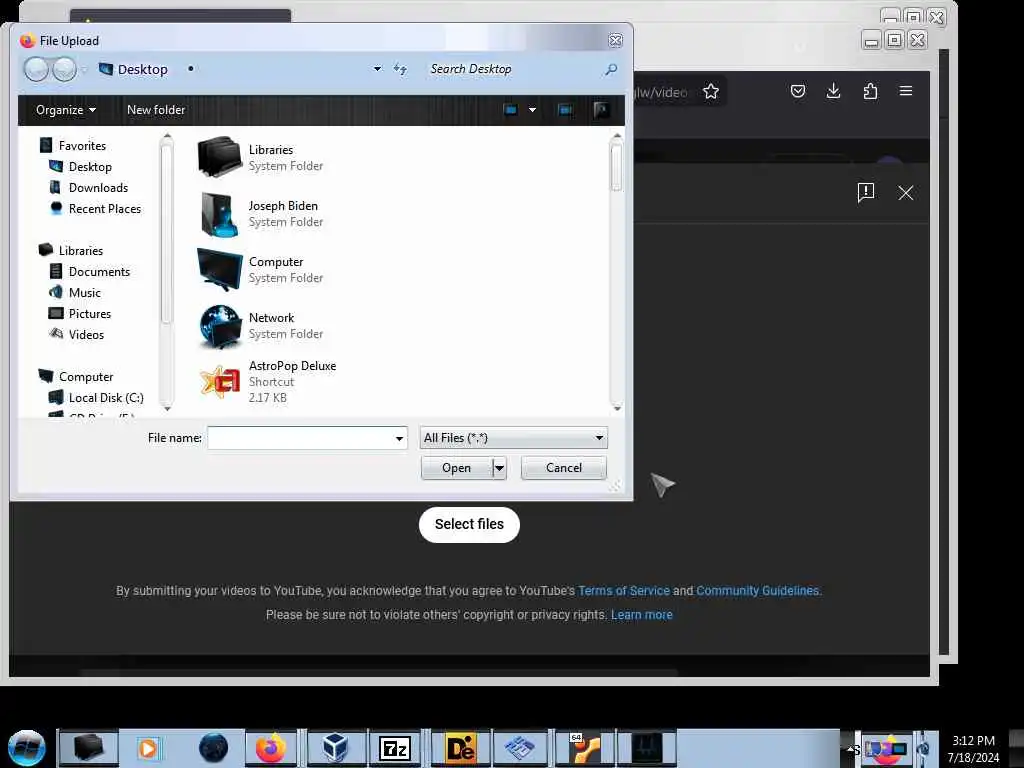Click the send feedback icon
The width and height of the screenshot is (1024, 768).
point(866,193)
